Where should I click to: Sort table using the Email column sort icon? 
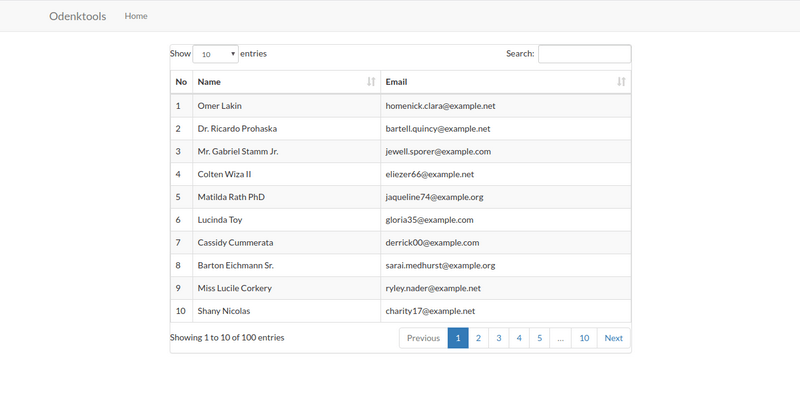pyautogui.click(x=621, y=82)
